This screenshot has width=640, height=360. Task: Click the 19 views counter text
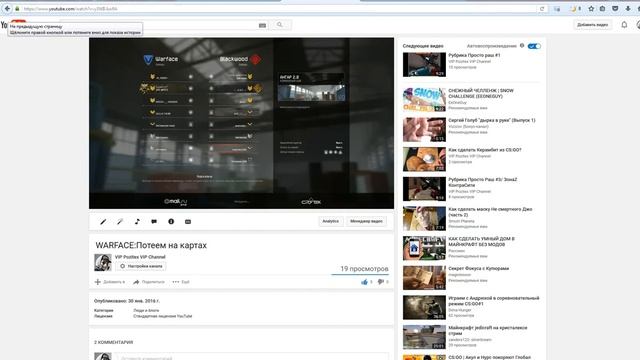(364, 269)
